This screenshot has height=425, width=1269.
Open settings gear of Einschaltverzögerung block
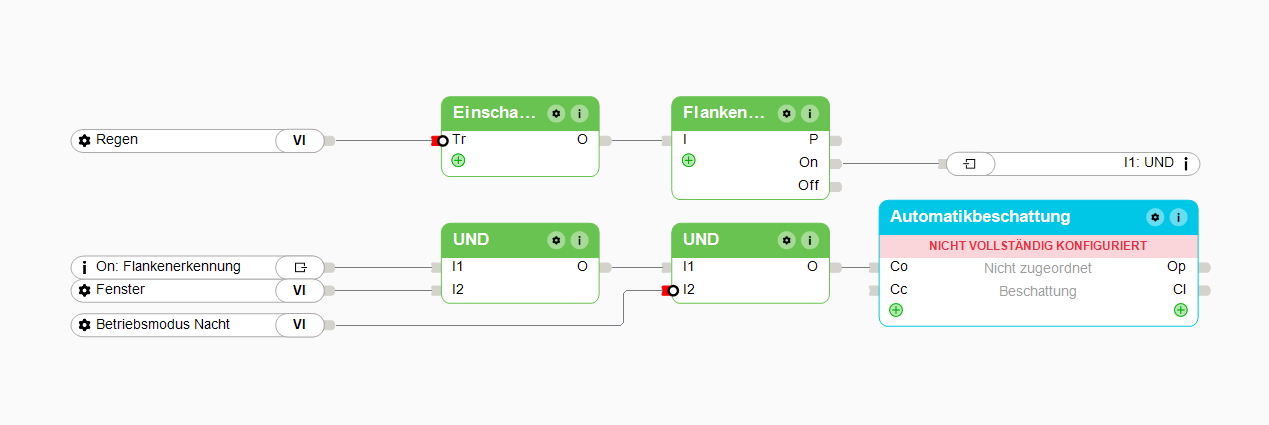click(557, 113)
